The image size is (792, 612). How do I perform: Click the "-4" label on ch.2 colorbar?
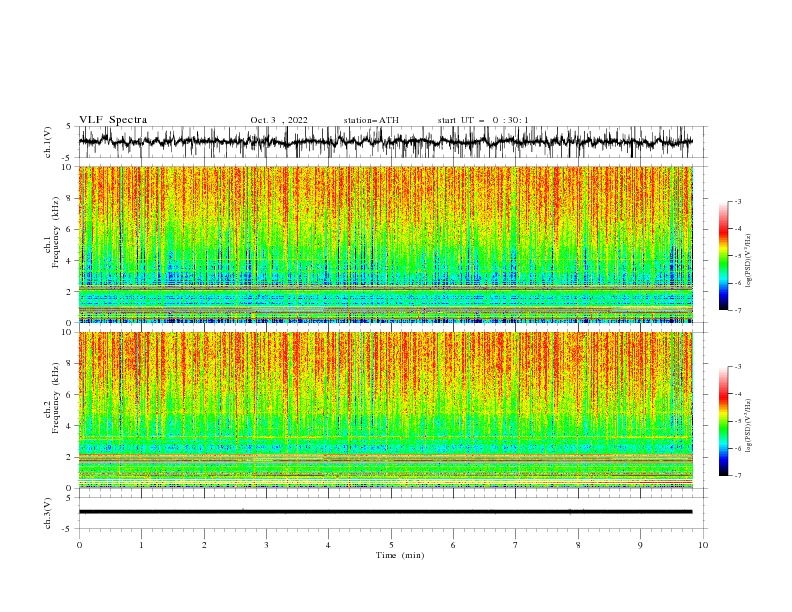point(738,394)
